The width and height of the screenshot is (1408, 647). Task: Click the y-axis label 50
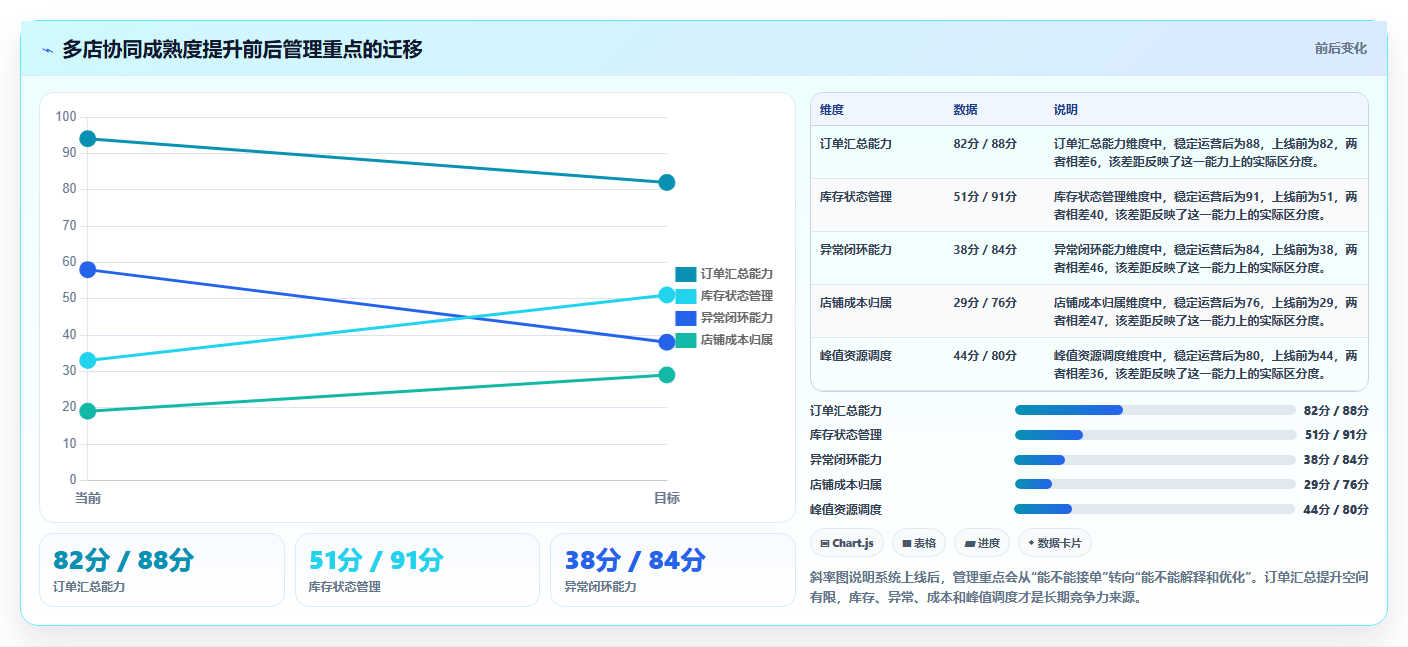[69, 298]
